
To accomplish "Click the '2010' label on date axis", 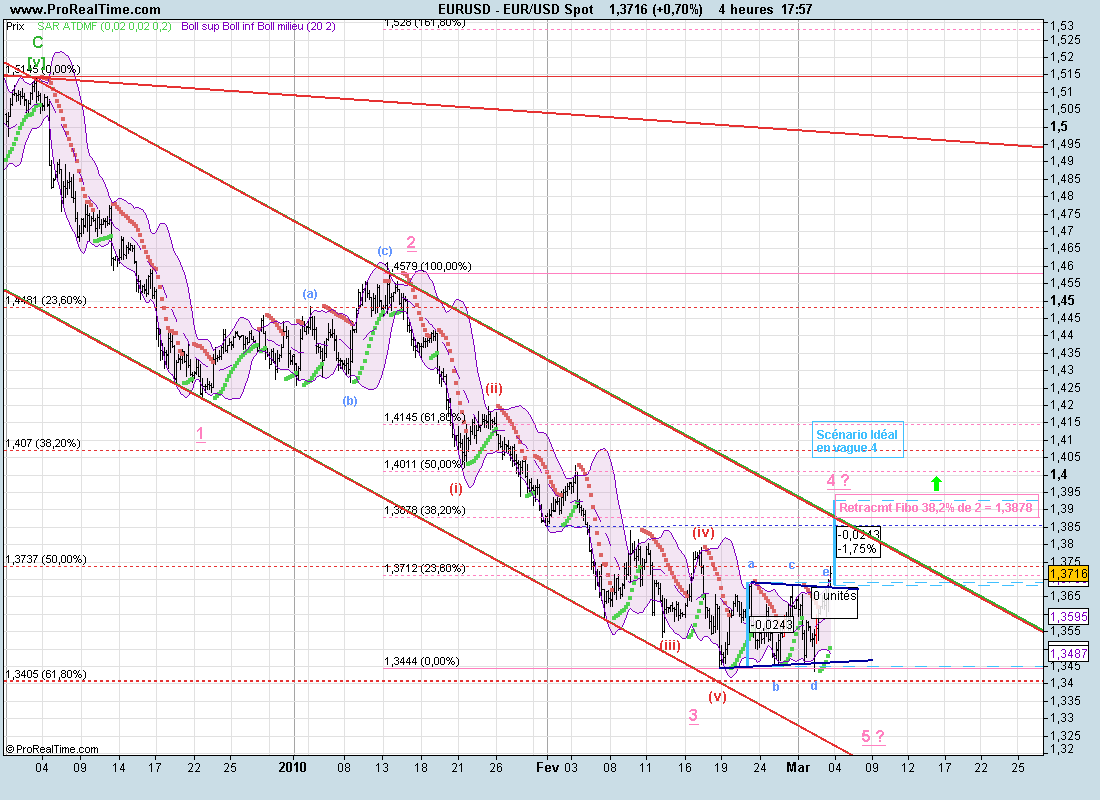I will (293, 767).
